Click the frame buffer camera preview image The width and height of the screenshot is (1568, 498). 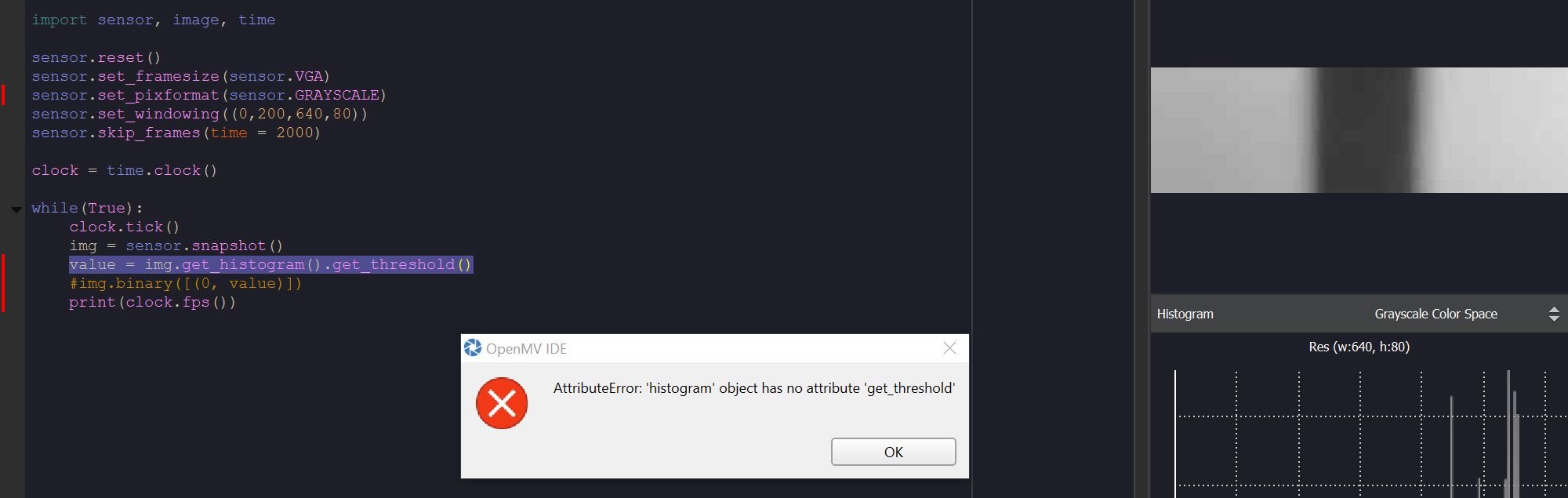1359,130
